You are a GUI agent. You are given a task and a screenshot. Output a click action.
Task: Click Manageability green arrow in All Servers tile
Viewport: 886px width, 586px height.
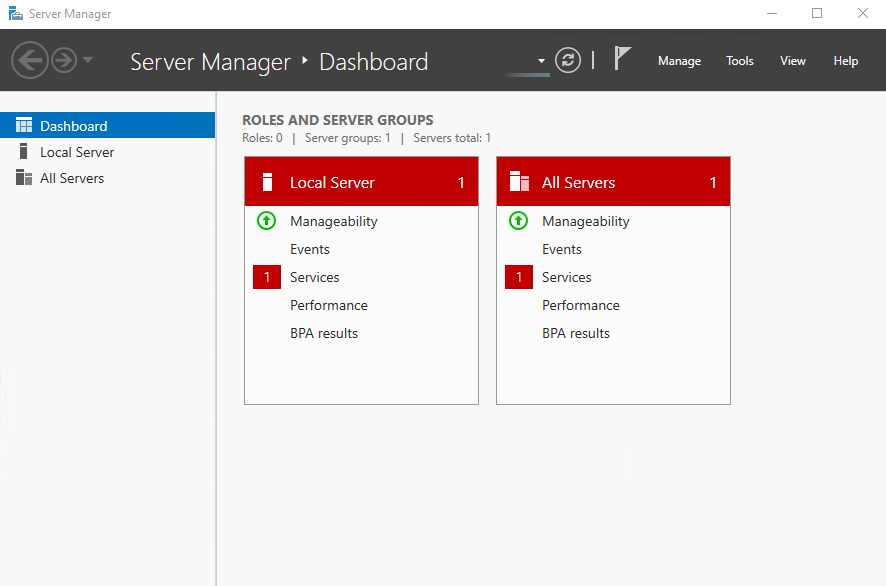(x=518, y=221)
